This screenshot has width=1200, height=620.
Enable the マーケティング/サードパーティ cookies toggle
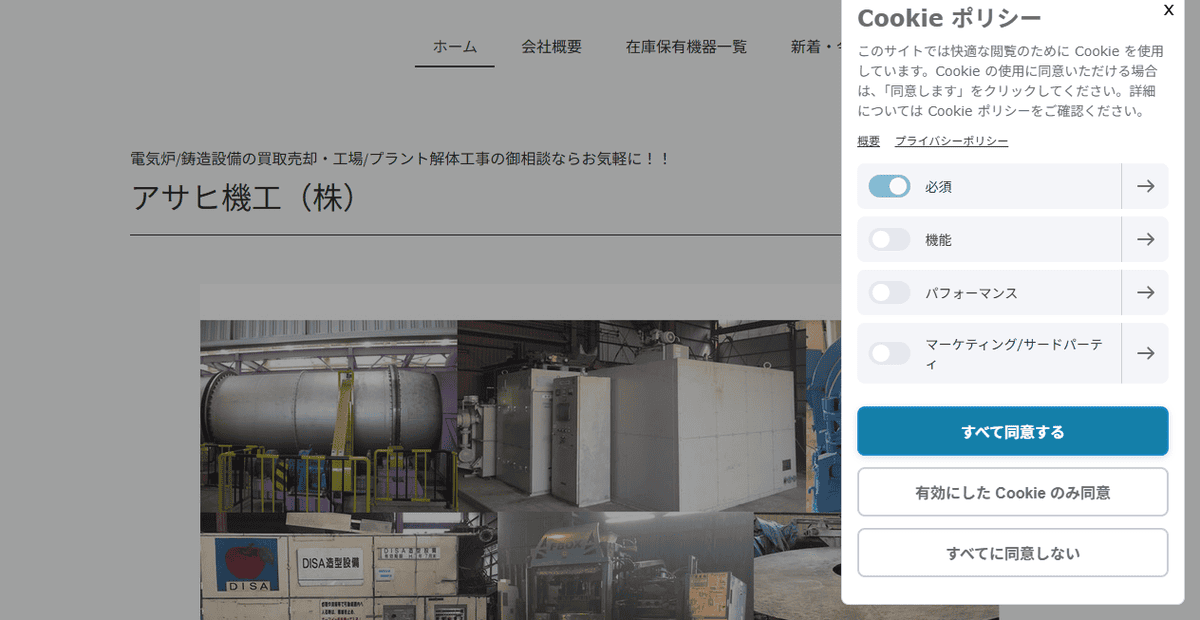pos(888,353)
